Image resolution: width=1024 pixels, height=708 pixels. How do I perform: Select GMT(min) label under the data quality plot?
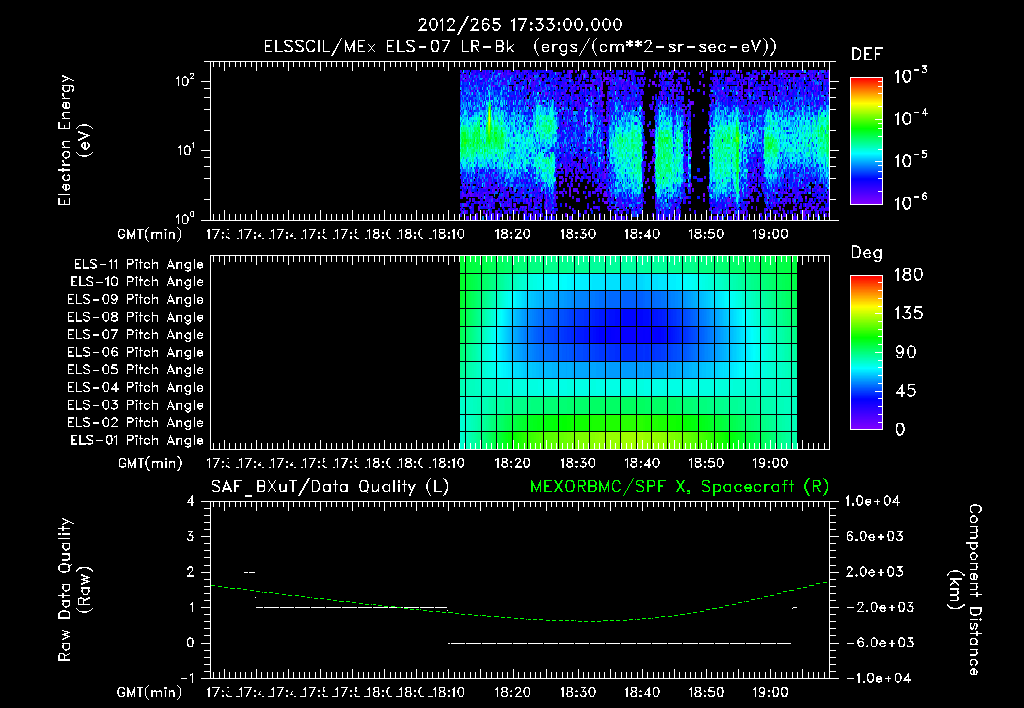150,692
